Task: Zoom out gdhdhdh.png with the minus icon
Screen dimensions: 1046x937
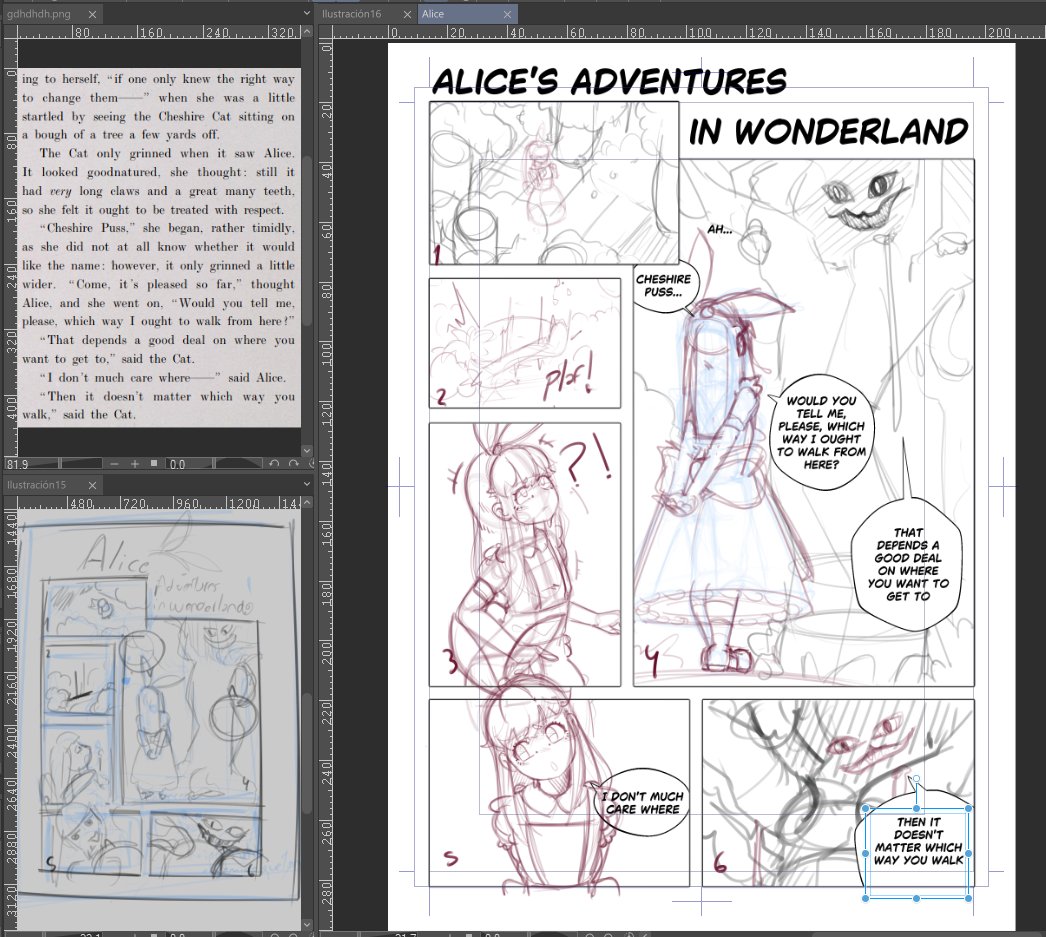Action: click(114, 463)
